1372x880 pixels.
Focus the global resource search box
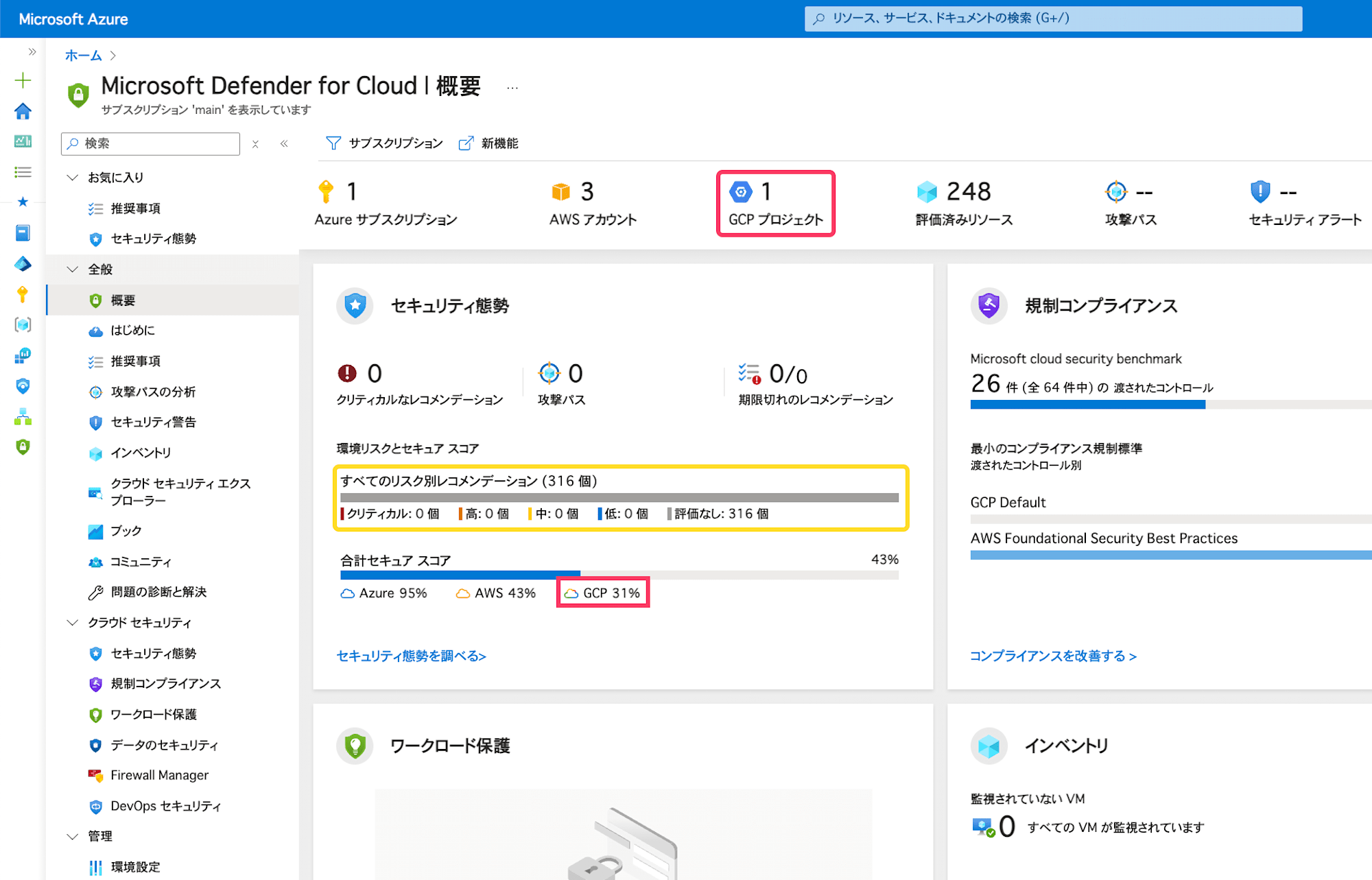pyautogui.click(x=1053, y=19)
